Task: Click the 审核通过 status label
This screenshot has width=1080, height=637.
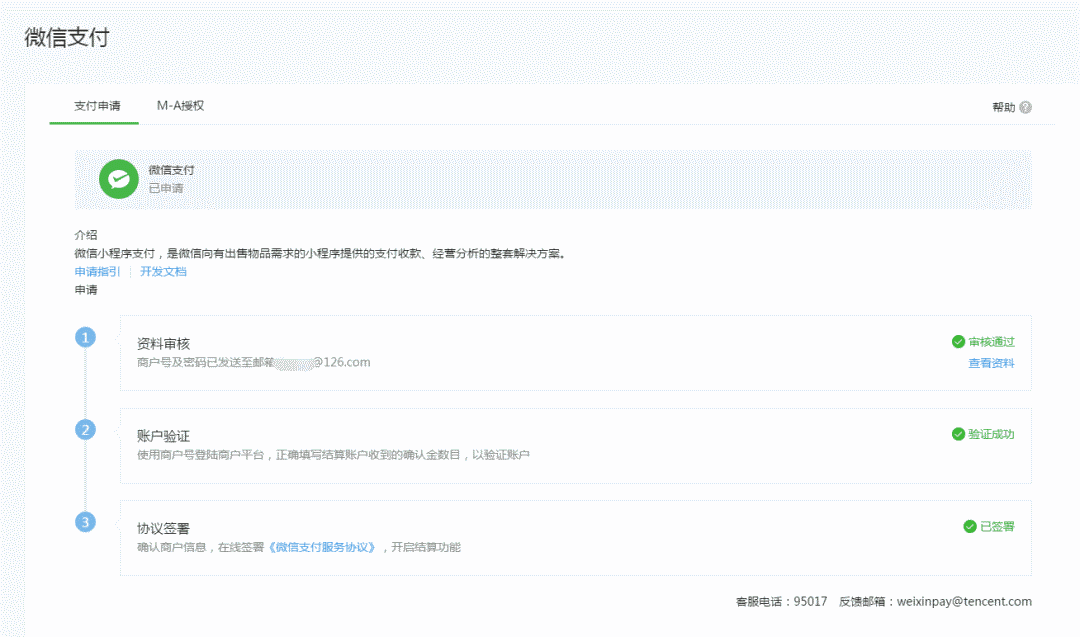Action: 991,342
